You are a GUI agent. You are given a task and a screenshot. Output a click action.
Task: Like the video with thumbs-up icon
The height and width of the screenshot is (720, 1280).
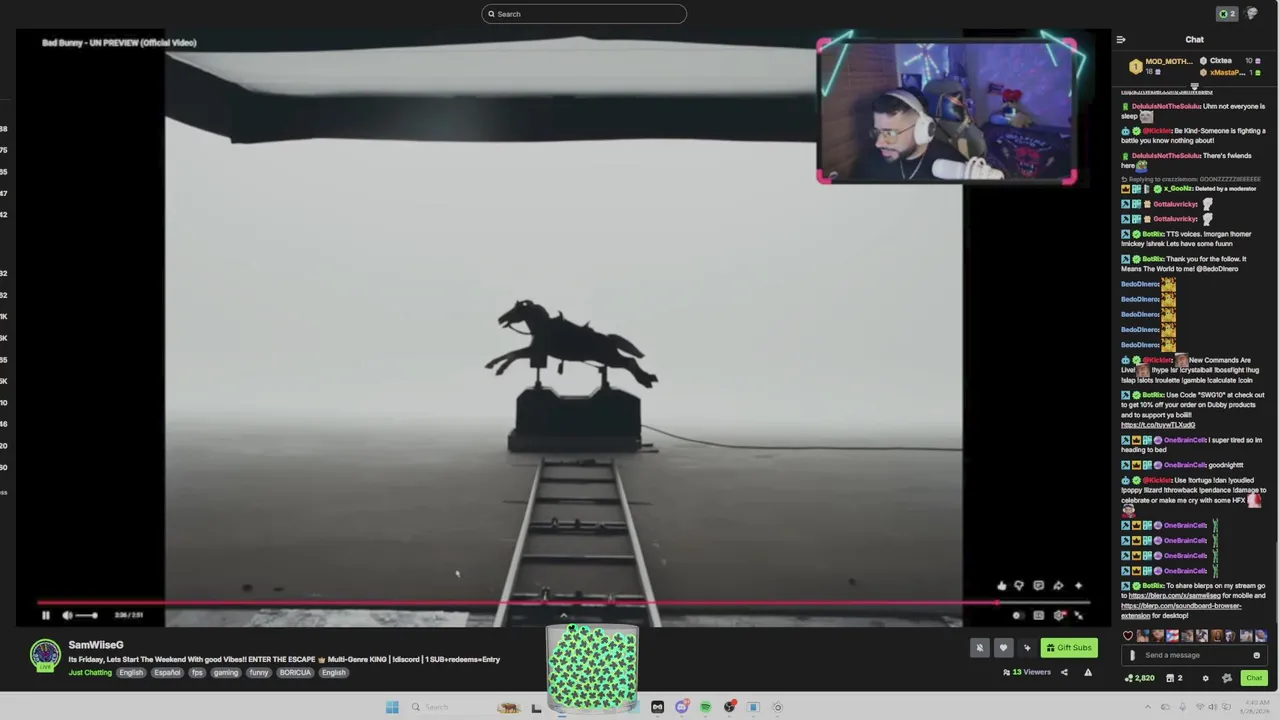[x=1001, y=586]
